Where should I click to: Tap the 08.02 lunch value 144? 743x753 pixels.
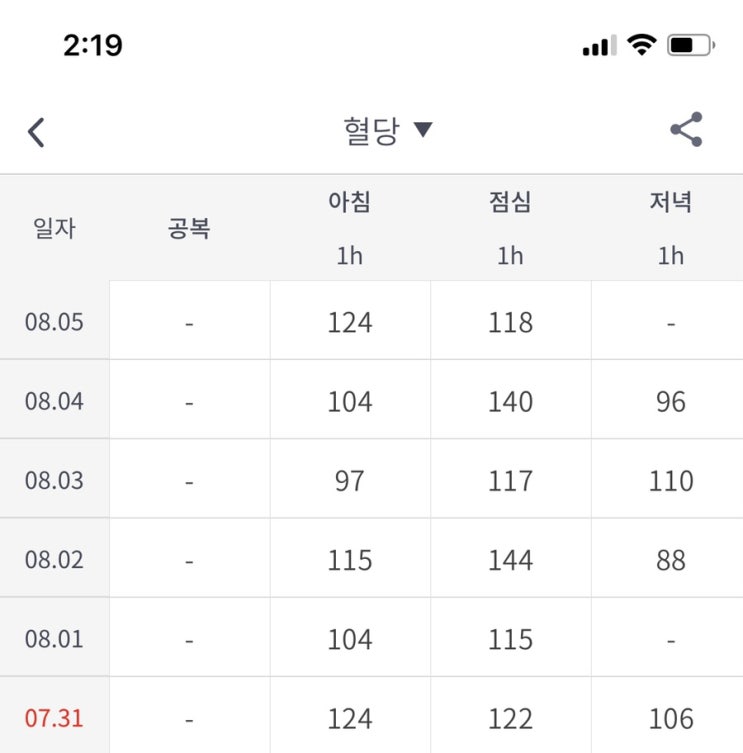[510, 560]
